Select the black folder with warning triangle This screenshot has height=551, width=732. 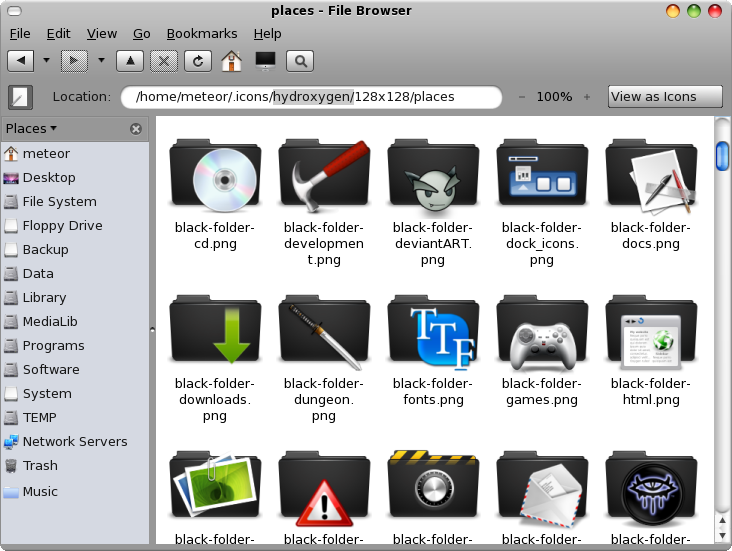pyautogui.click(x=324, y=487)
